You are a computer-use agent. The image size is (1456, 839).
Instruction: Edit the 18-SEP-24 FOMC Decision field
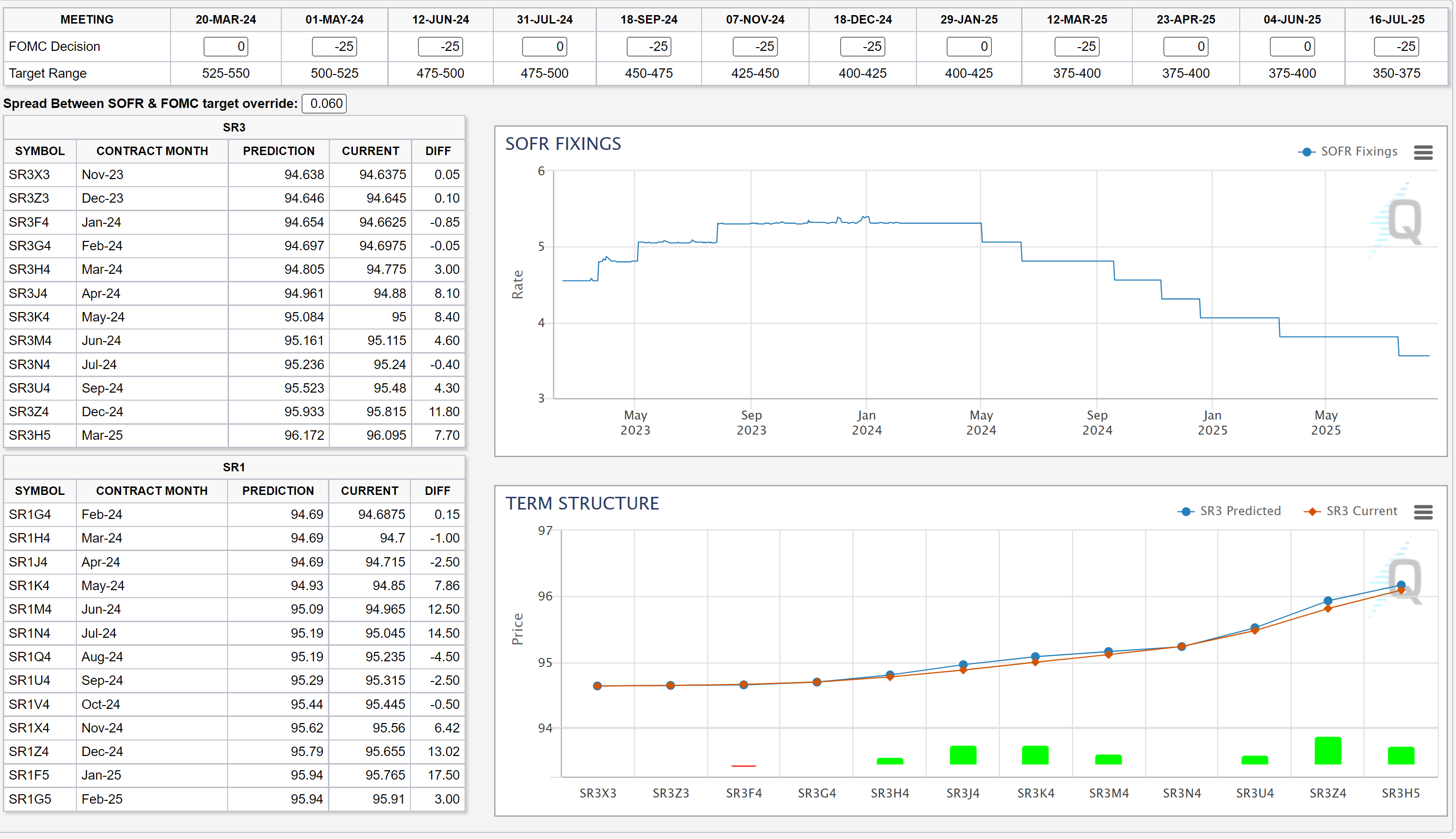click(x=648, y=47)
